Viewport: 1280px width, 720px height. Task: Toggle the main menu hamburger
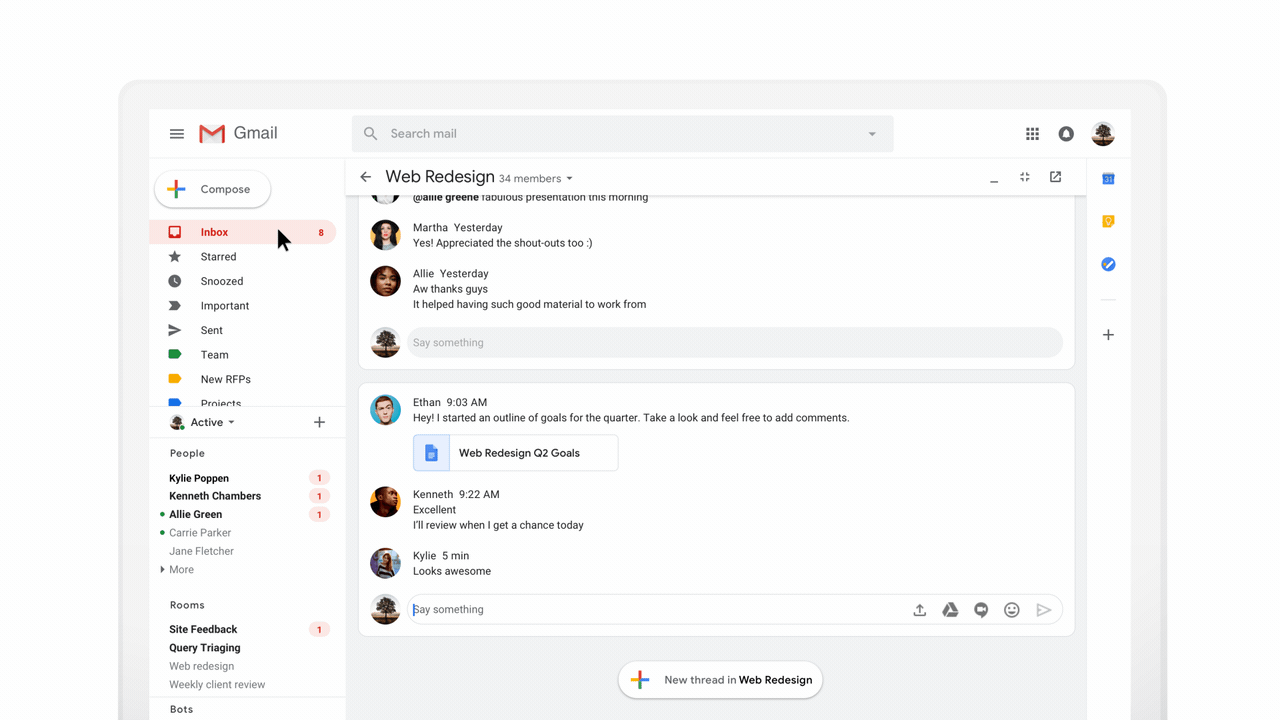point(177,134)
